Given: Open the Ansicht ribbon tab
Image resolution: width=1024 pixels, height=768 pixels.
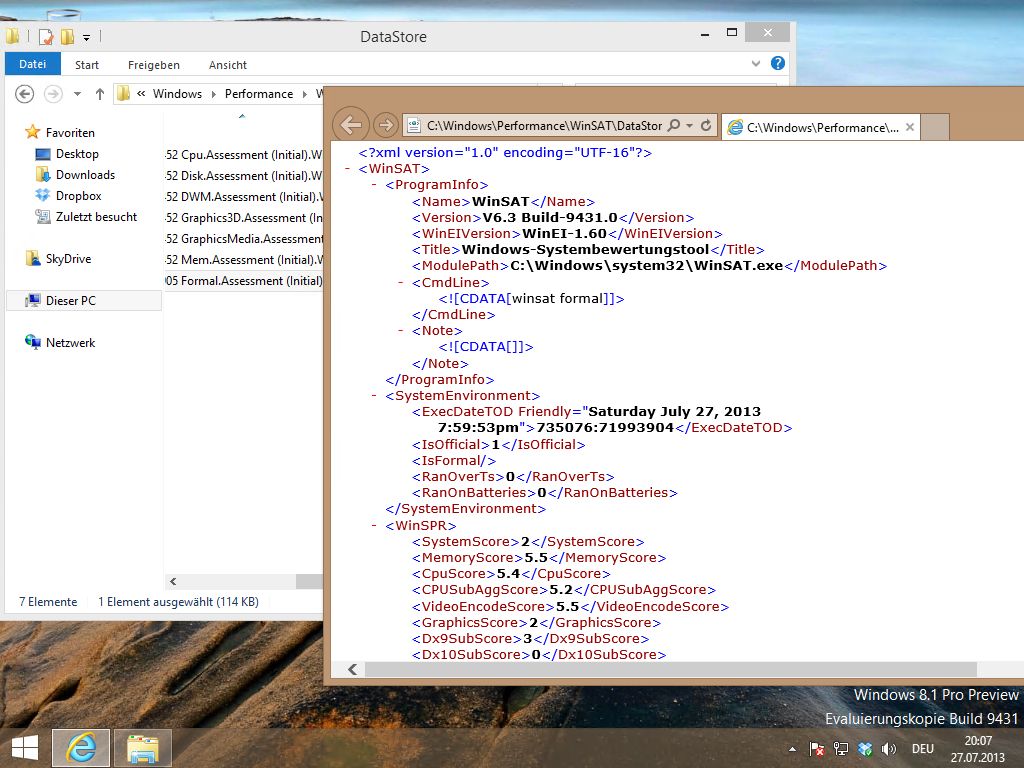Looking at the screenshot, I should point(227,65).
